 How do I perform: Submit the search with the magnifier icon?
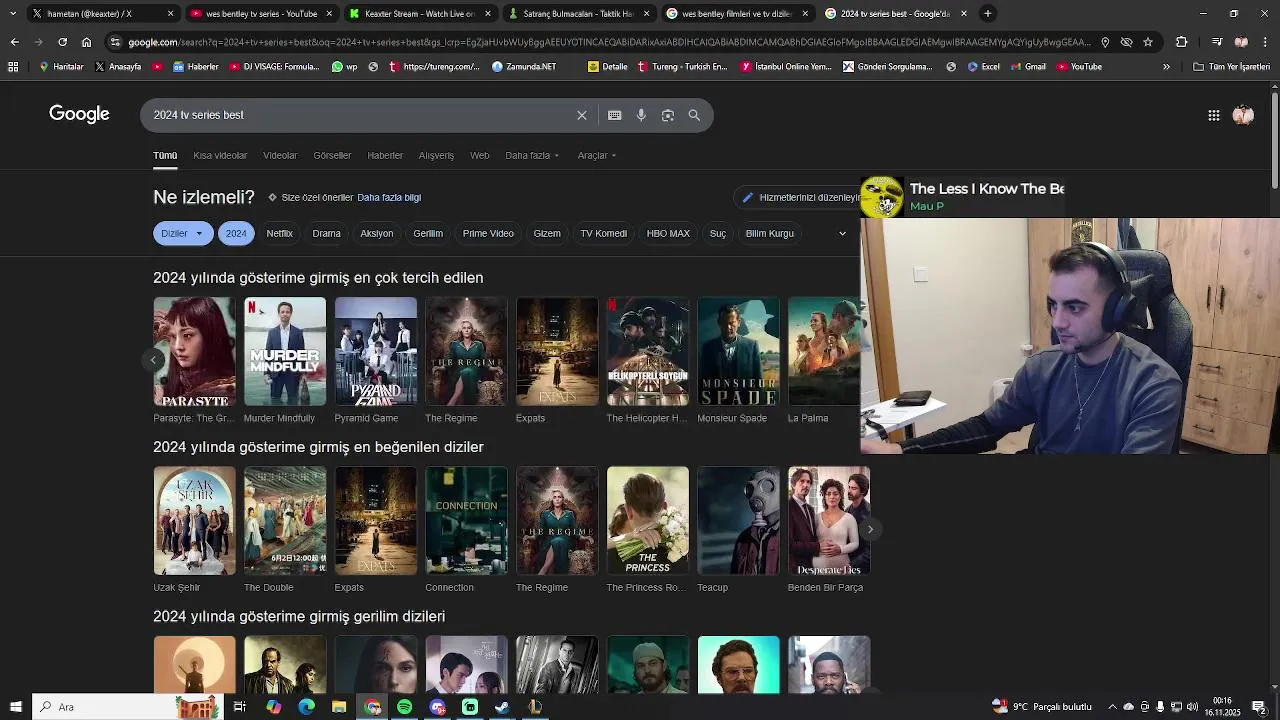[694, 115]
